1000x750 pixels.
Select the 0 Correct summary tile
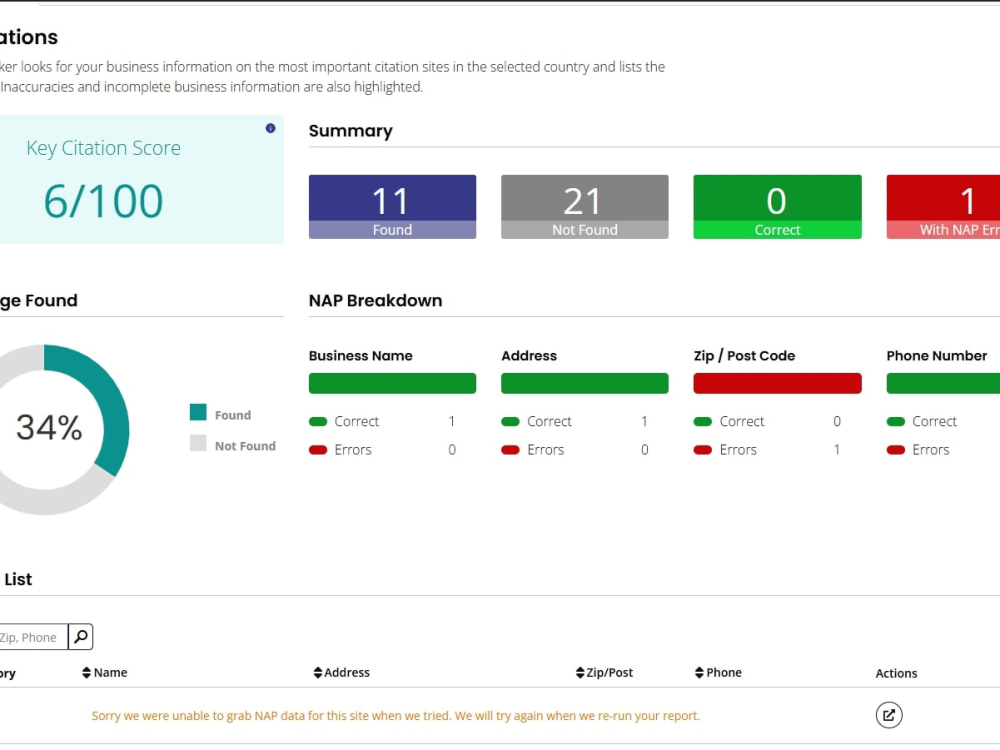[x=777, y=207]
